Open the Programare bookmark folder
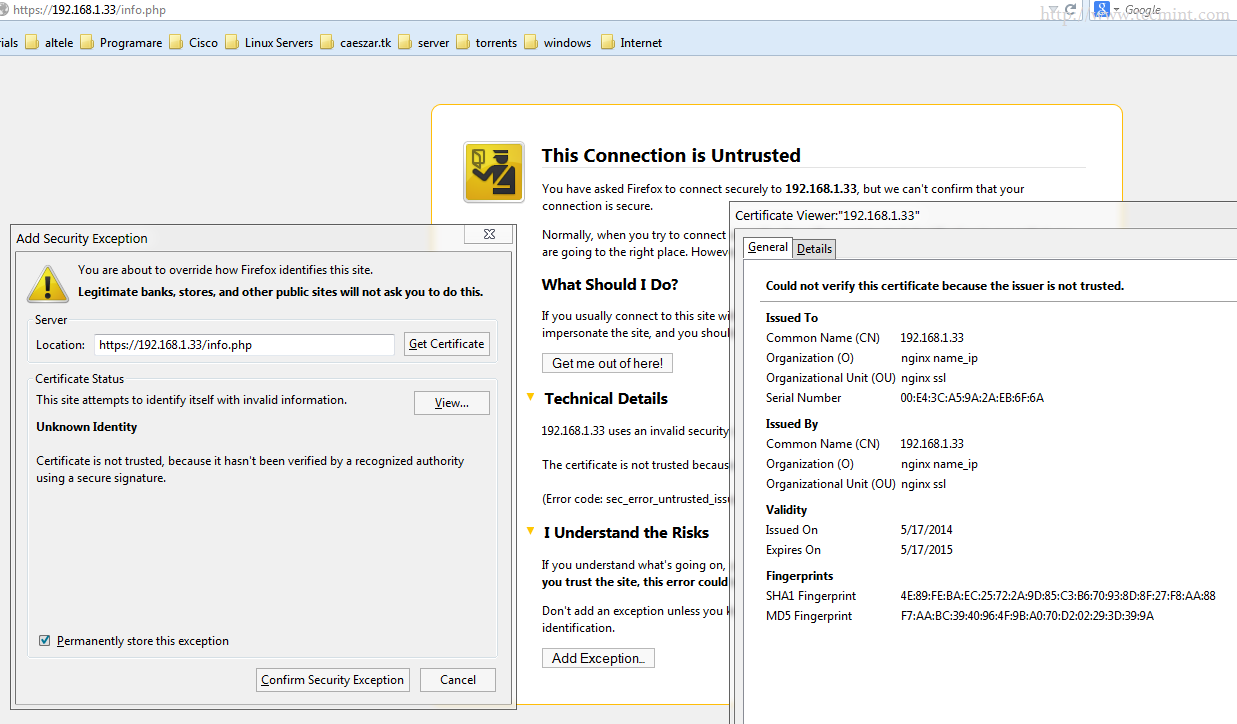This screenshot has width=1237, height=724. point(120,43)
